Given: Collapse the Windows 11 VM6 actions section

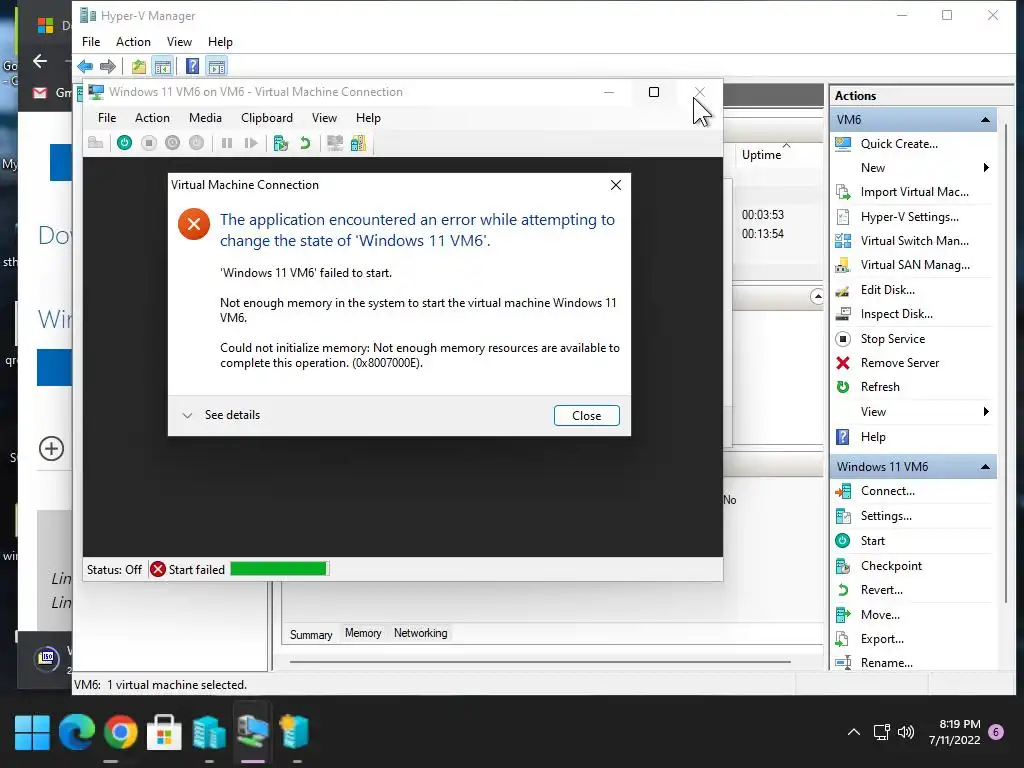Looking at the screenshot, I should click(985, 467).
